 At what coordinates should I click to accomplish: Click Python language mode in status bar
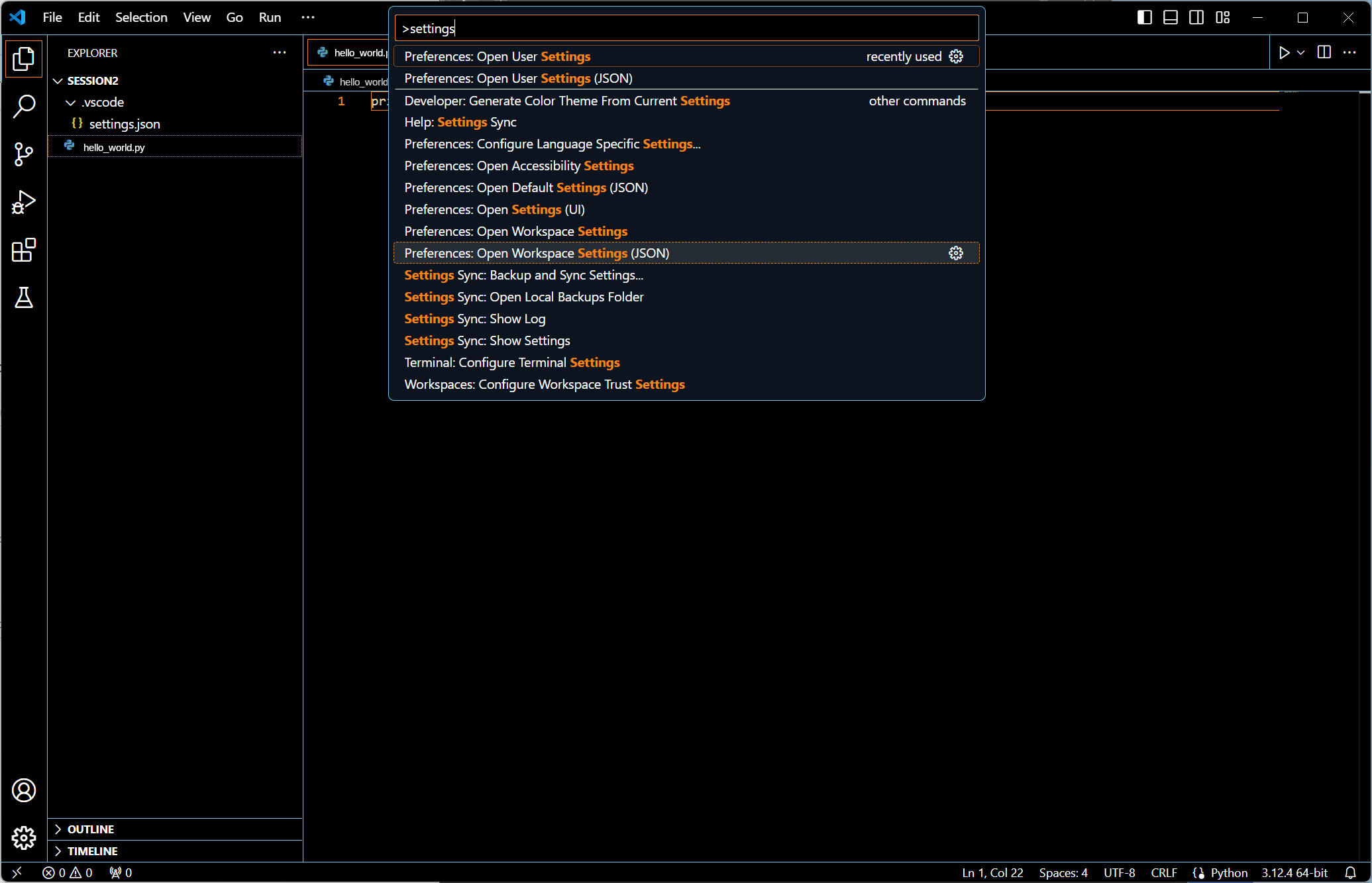coord(1228,872)
